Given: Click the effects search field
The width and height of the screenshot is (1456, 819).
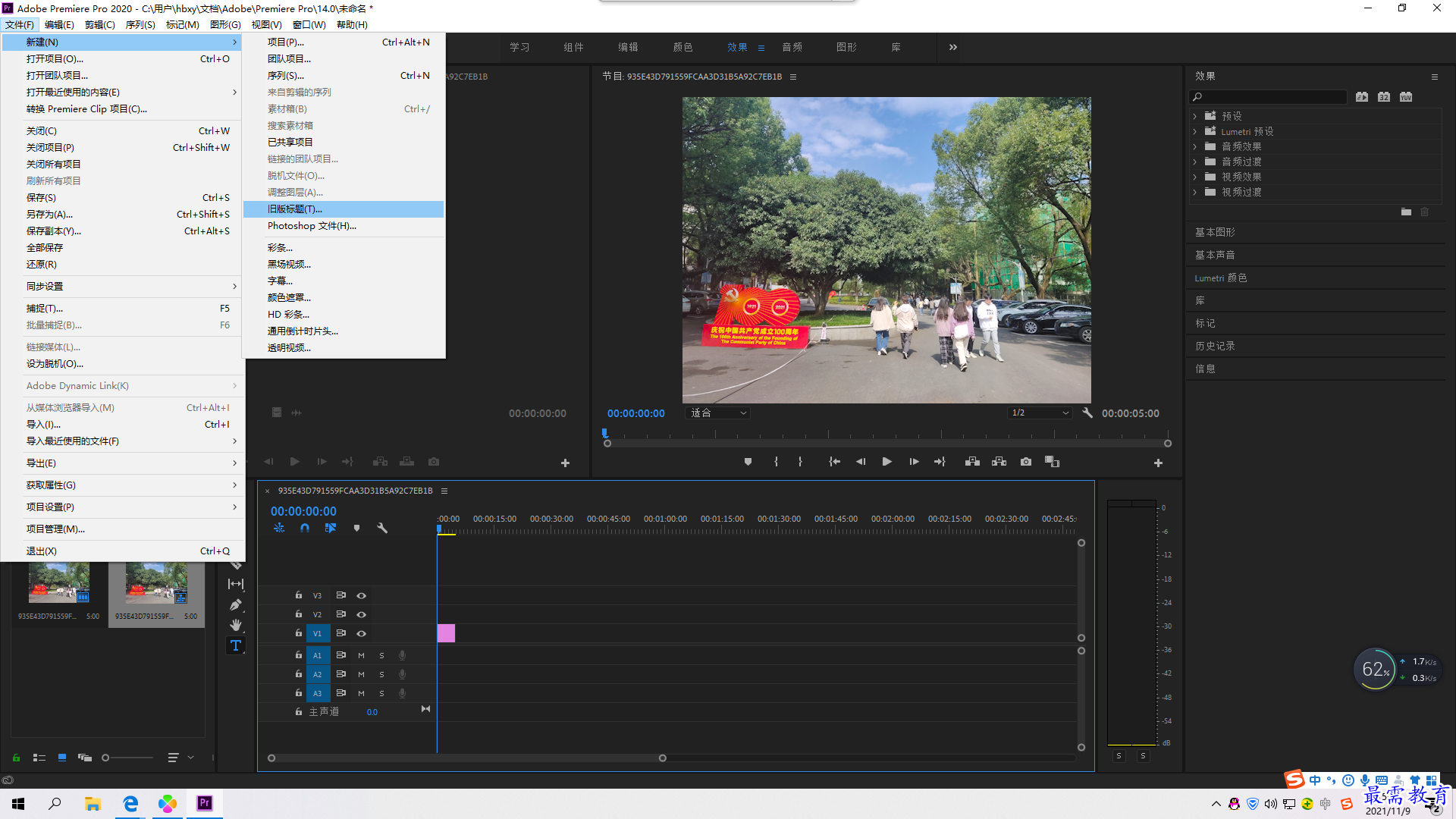Looking at the screenshot, I should tap(1268, 97).
